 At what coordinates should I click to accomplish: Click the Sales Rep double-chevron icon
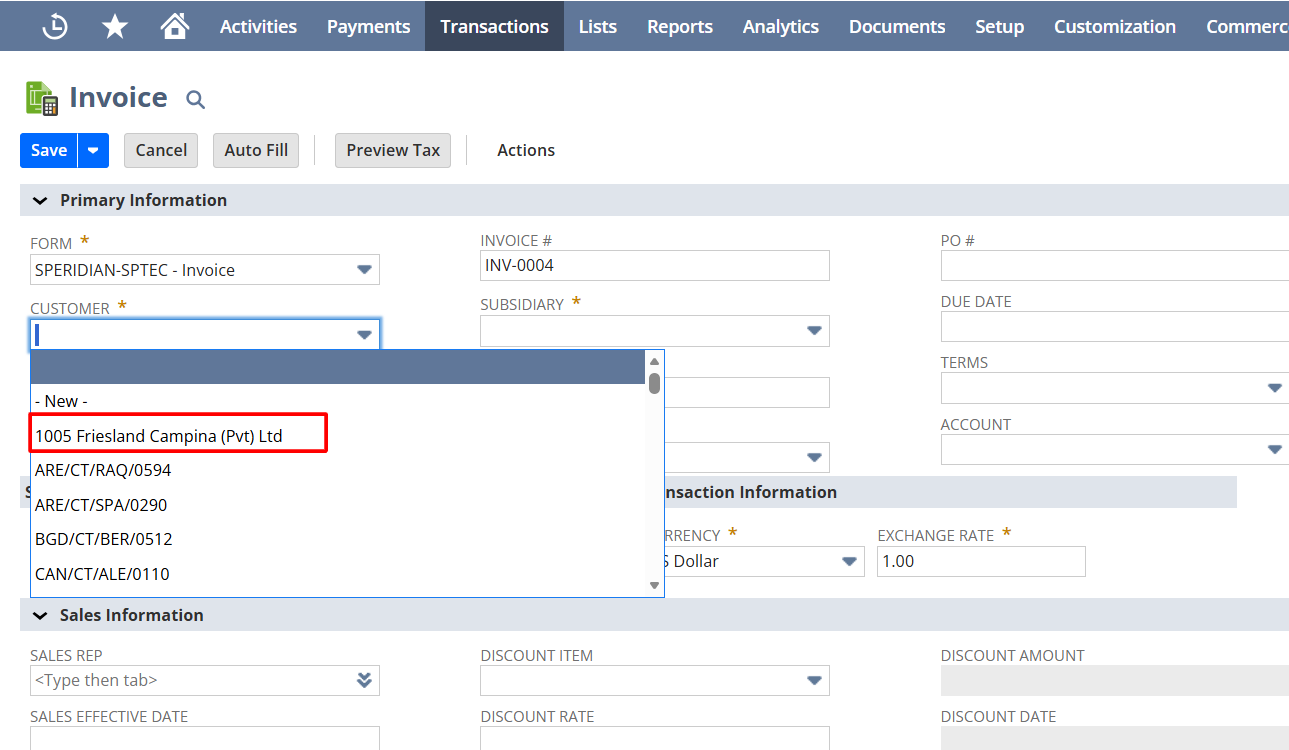(x=364, y=680)
